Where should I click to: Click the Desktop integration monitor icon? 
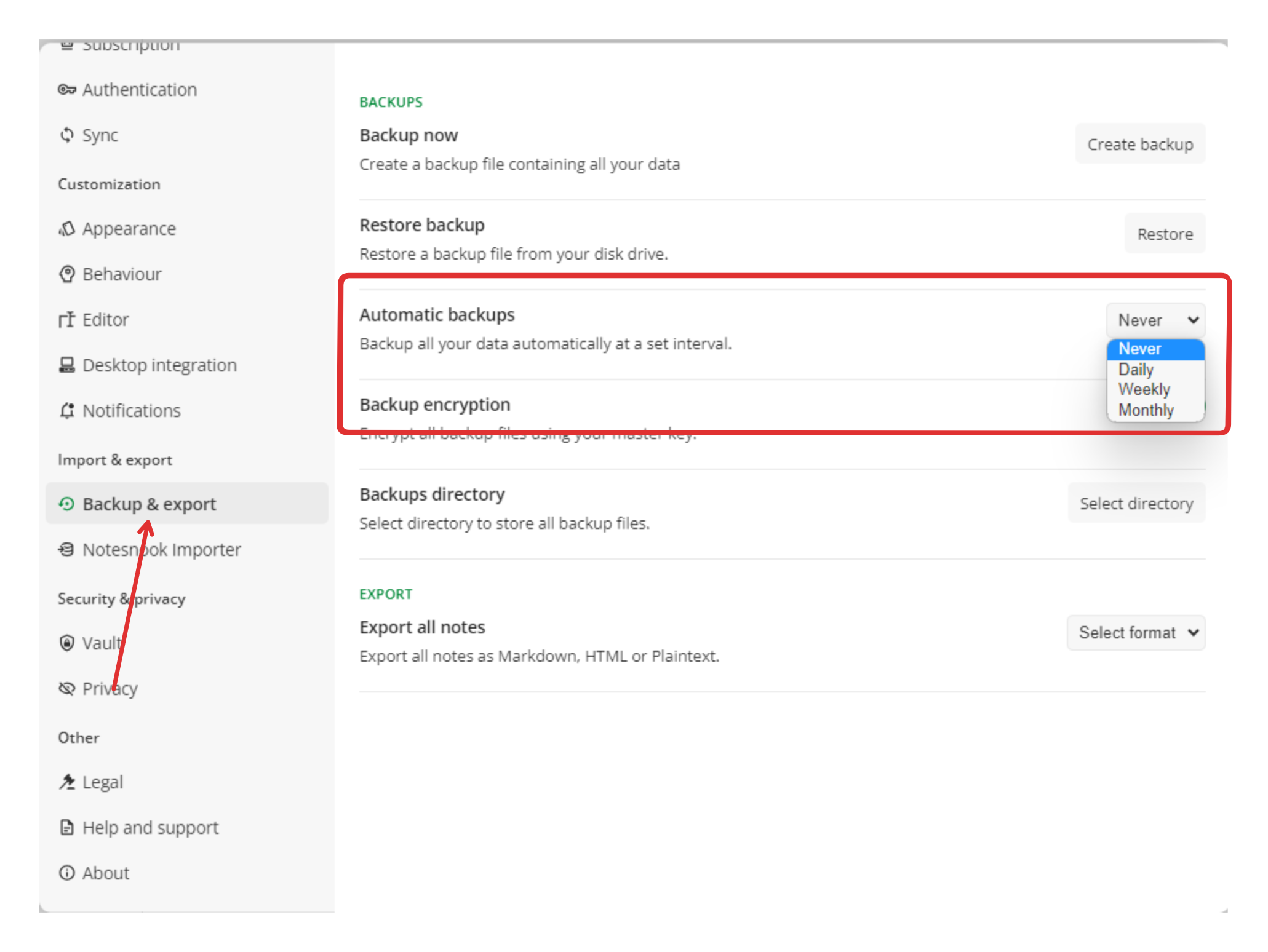pyautogui.click(x=66, y=365)
